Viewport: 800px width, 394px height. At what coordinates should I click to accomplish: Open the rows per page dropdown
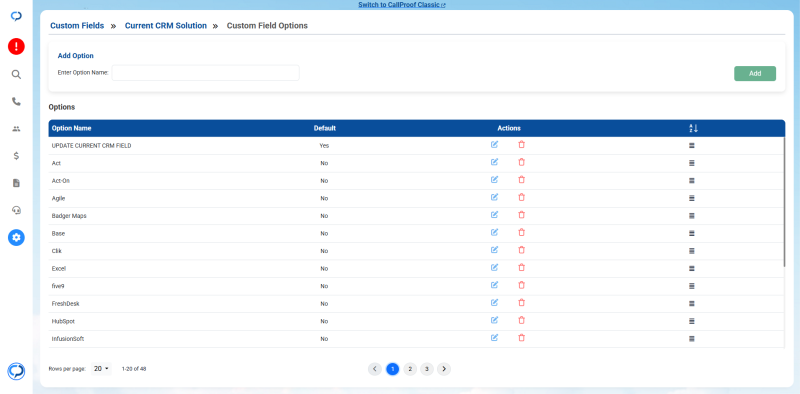pos(102,368)
